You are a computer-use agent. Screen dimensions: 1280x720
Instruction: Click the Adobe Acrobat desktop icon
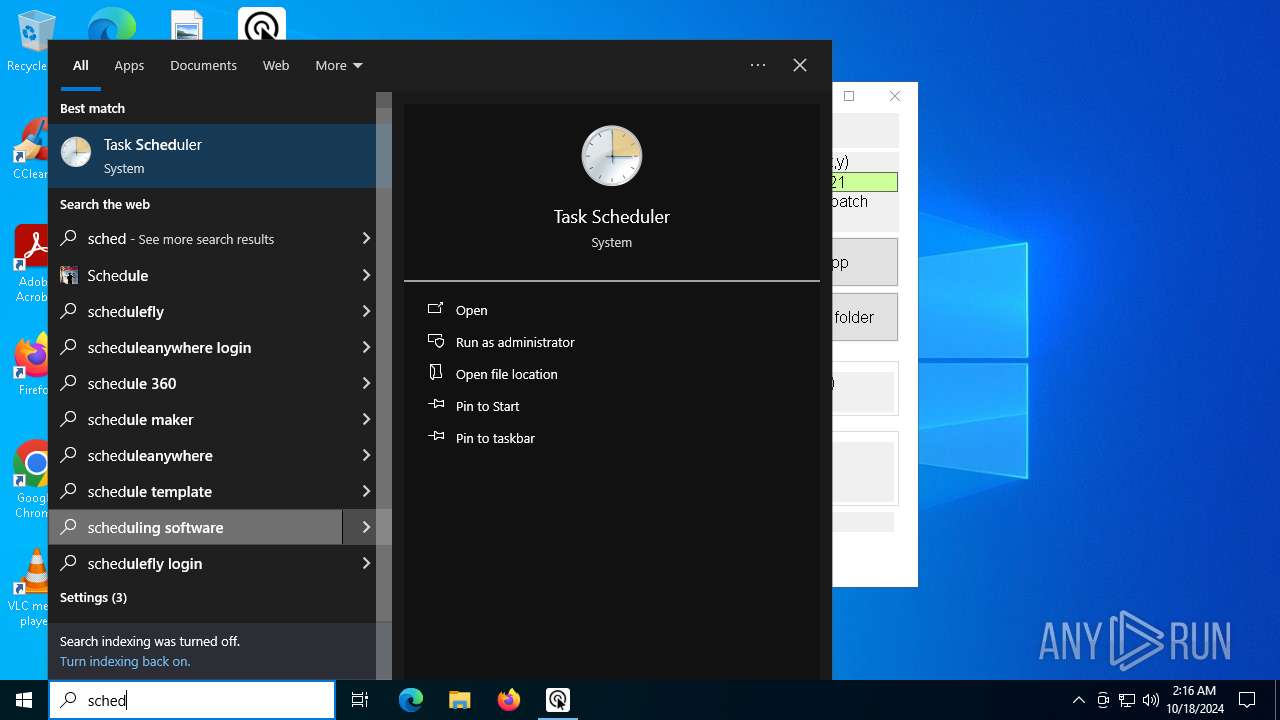(x=31, y=265)
